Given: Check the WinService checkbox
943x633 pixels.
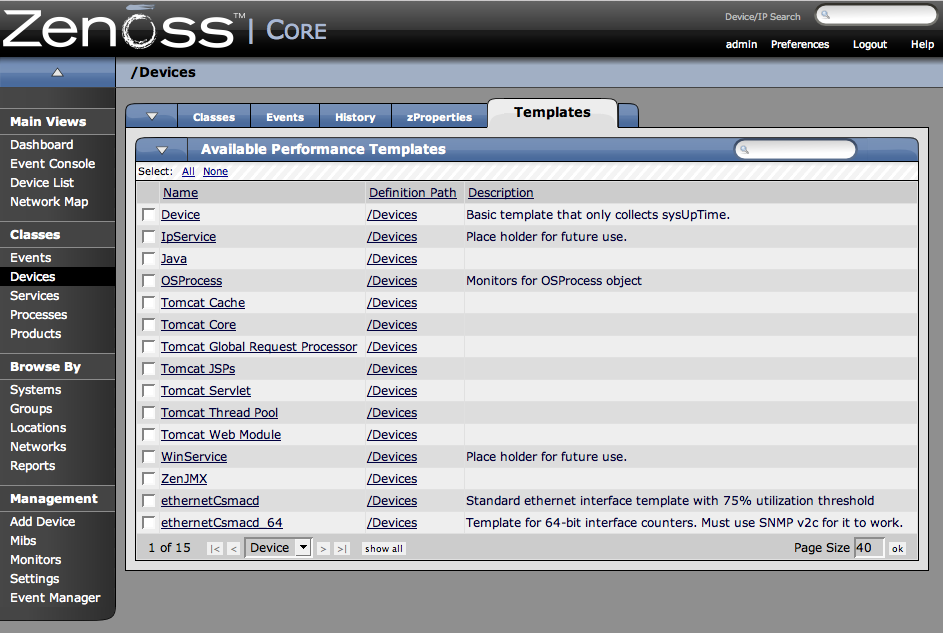Looking at the screenshot, I should [x=149, y=457].
